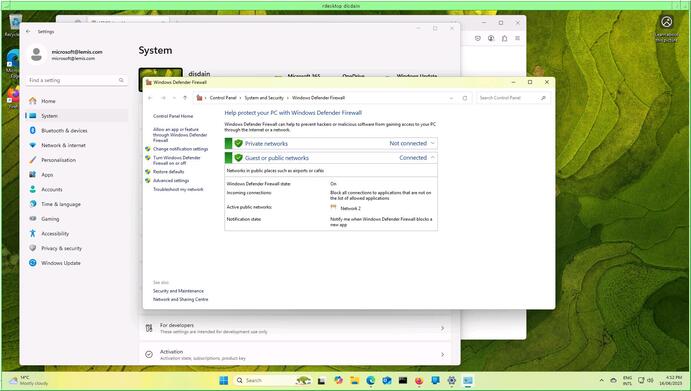
Task: Open the terminal app from taskbar
Action: pyautogui.click(x=403, y=380)
